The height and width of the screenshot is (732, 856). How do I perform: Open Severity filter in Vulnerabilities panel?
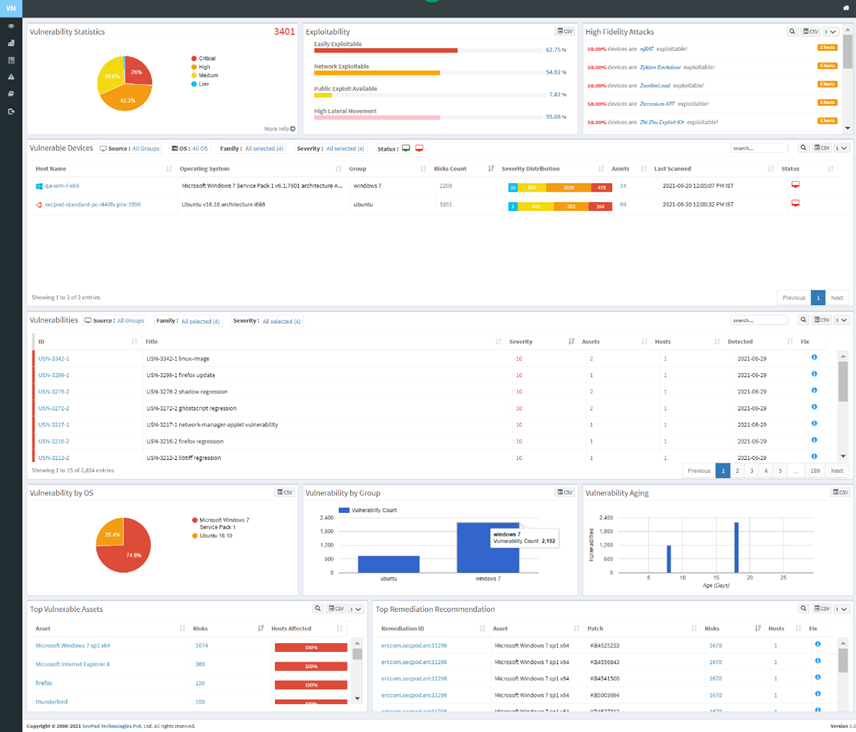tap(267, 321)
